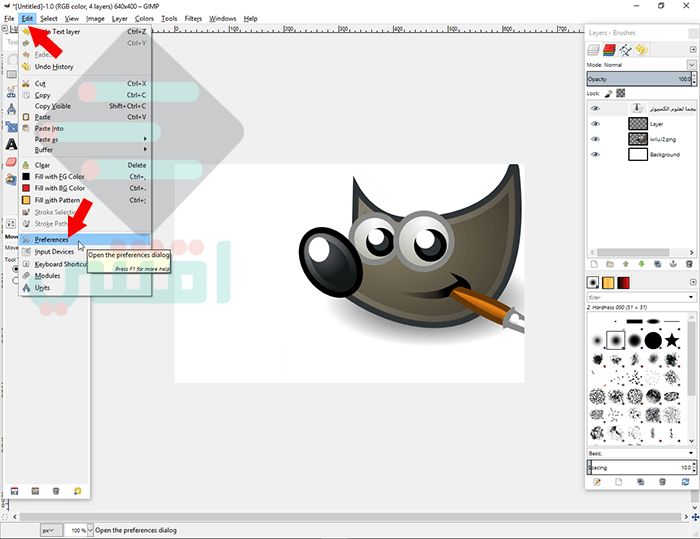Lower the layer with down arrow
Screen dimensions: 700x539
click(x=642, y=264)
